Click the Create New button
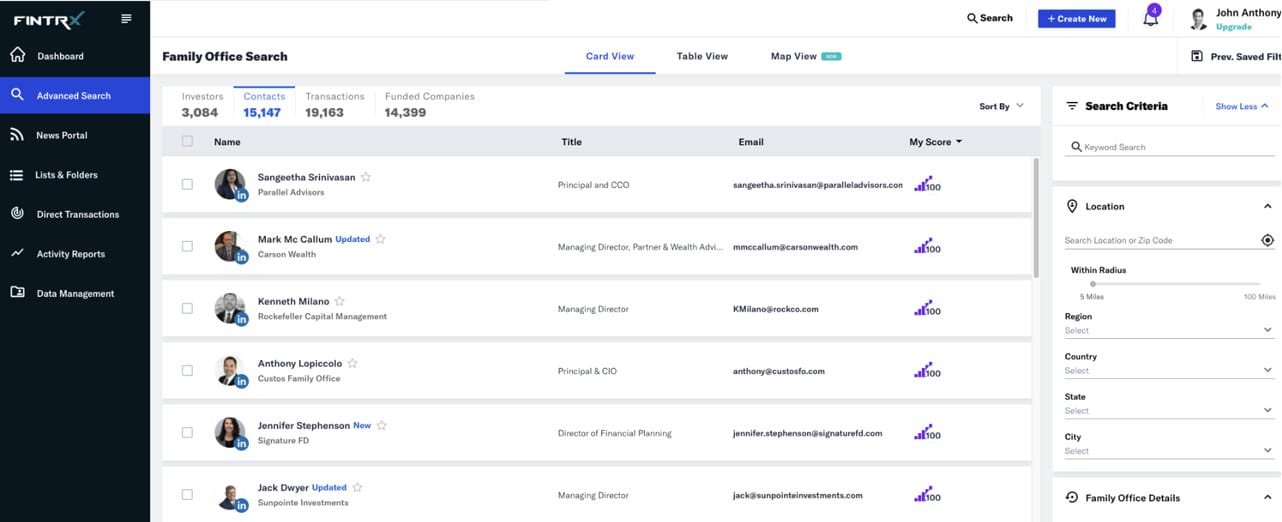 [x=1077, y=18]
